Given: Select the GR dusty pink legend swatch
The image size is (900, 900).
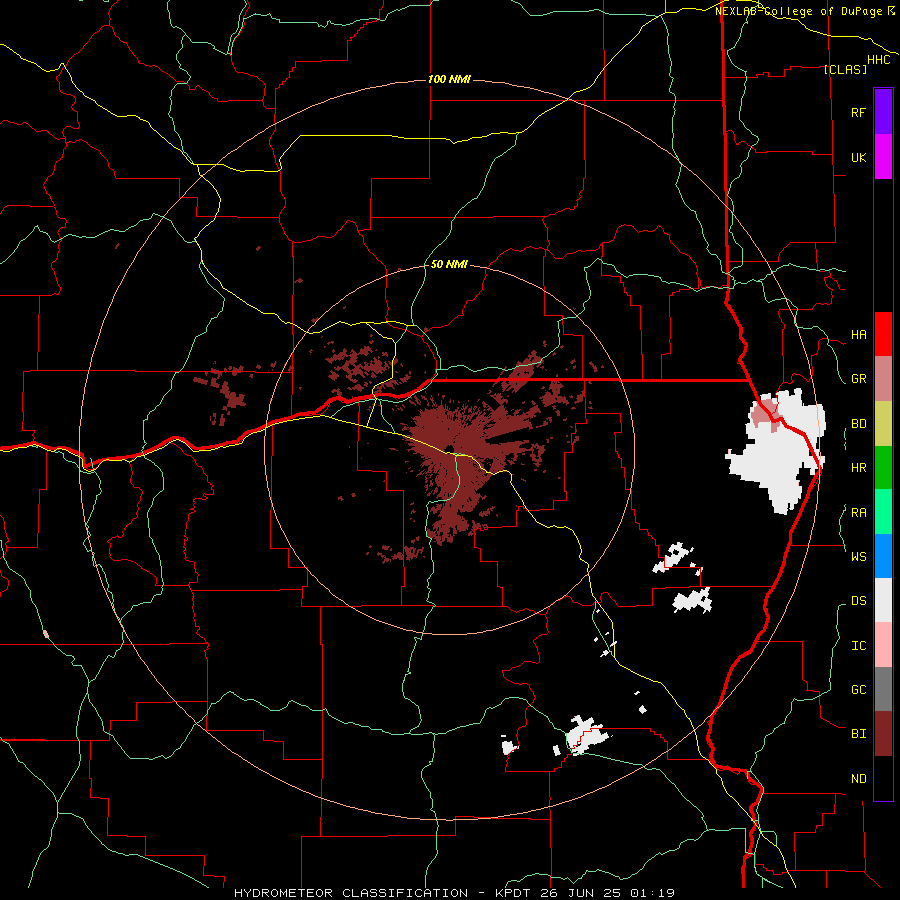Looking at the screenshot, I should (883, 378).
